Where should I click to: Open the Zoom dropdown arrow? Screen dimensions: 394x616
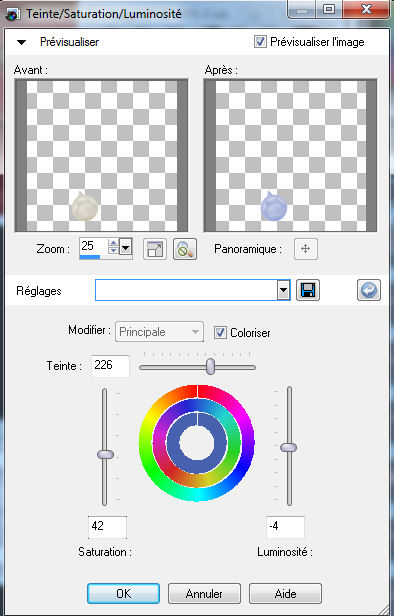[126, 248]
